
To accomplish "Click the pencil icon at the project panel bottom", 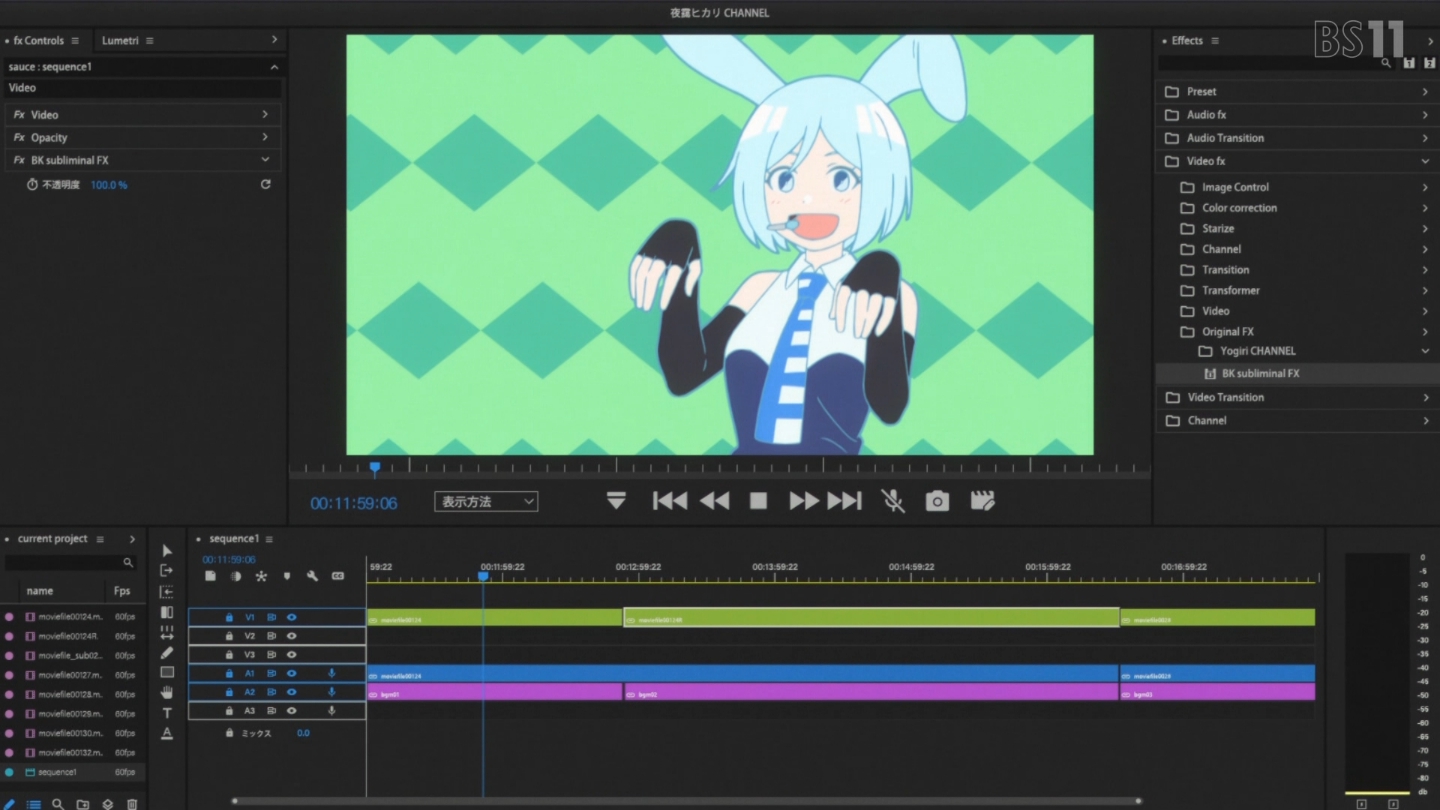I will point(9,804).
